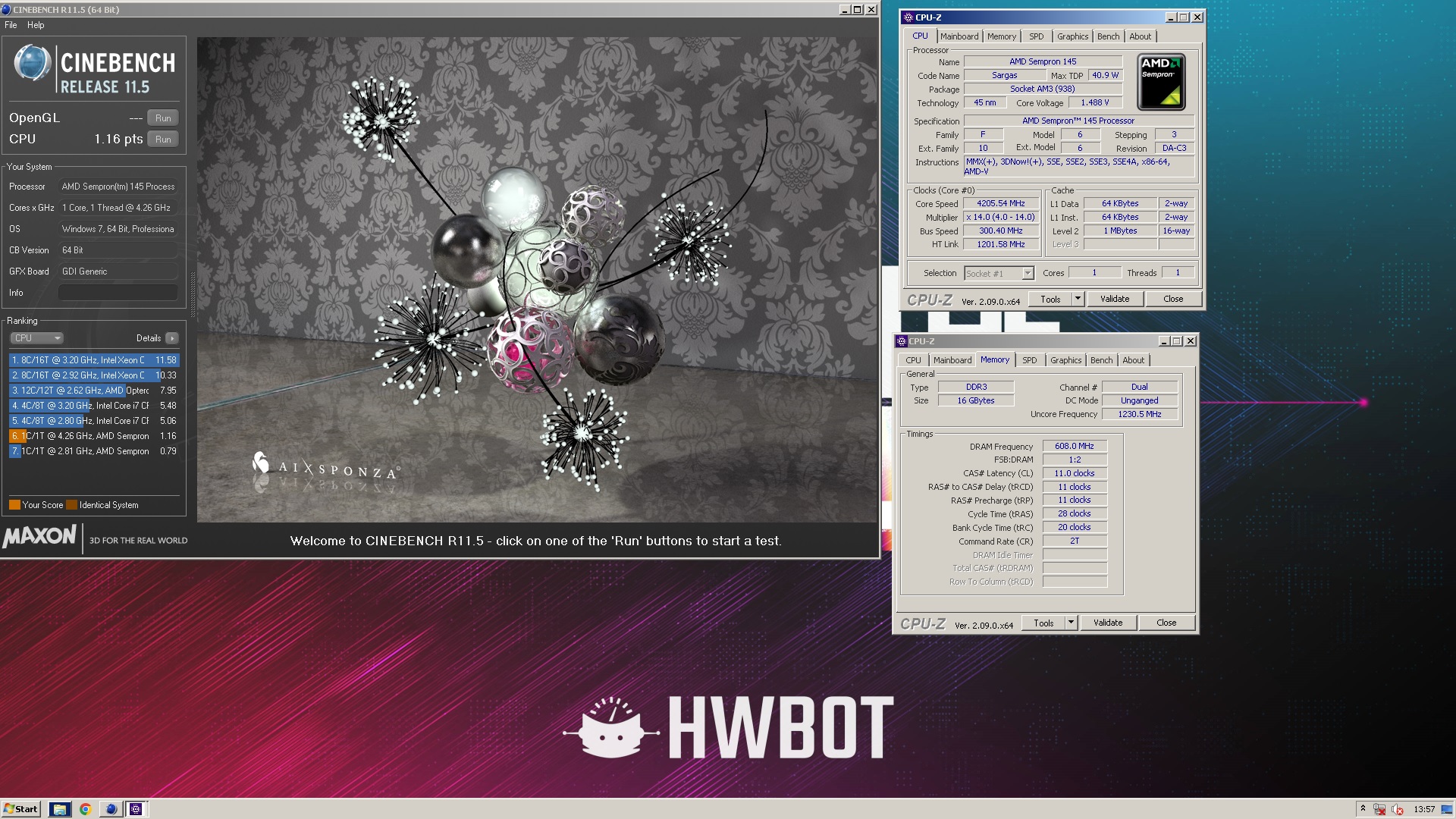Screen dimensions: 1456x819
Task: Click the brown Identical System legend swatch
Action: click(71, 505)
